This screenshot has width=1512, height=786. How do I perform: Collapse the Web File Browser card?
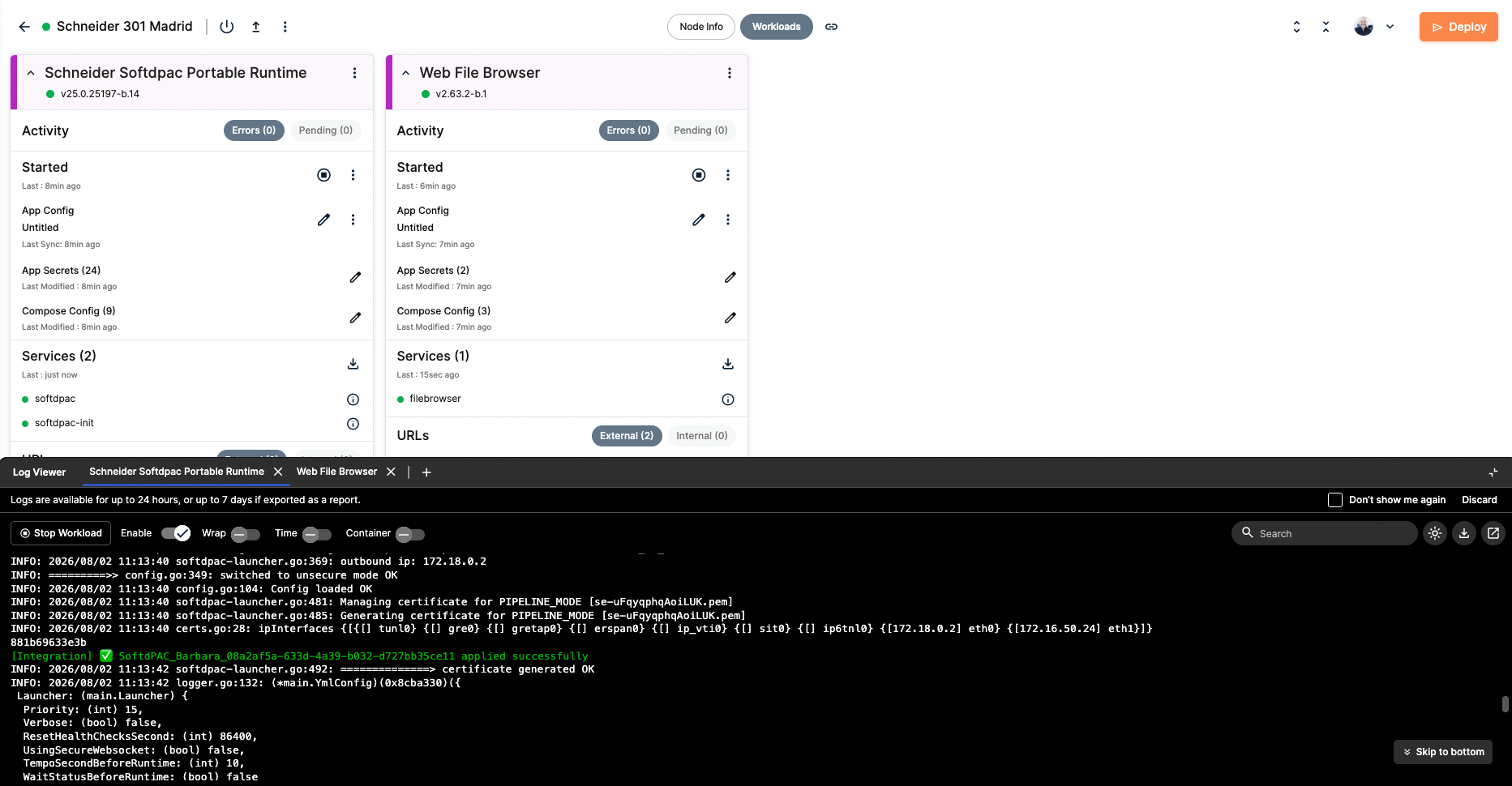(x=406, y=73)
